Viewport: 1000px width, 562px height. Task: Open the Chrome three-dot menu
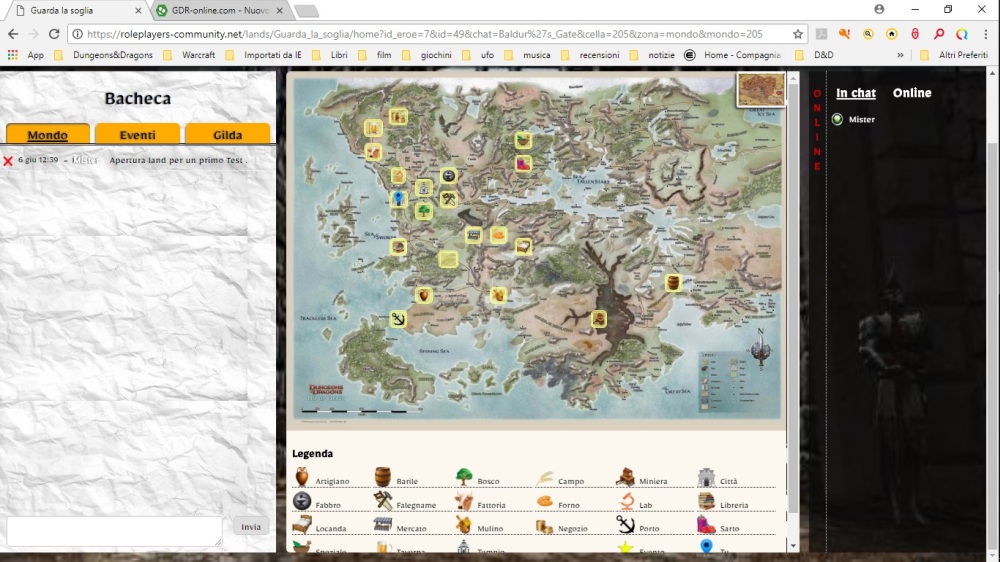point(985,34)
